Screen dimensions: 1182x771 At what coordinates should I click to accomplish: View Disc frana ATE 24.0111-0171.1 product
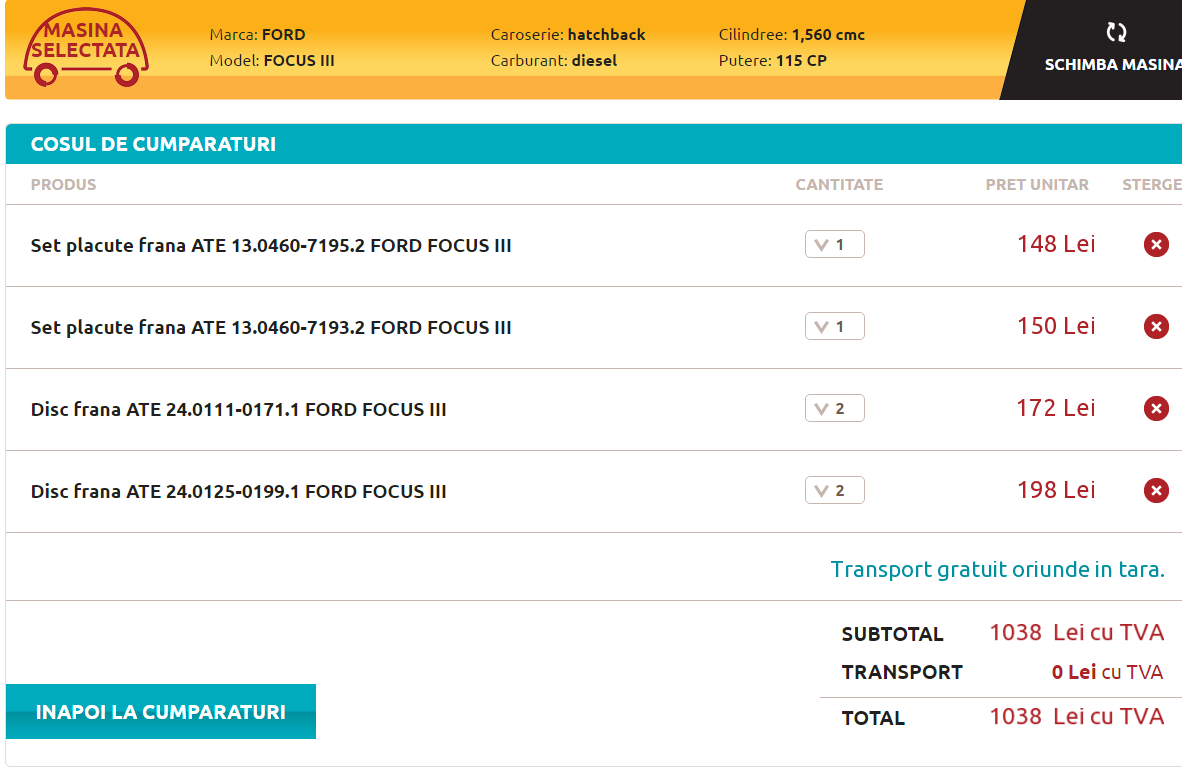click(238, 410)
